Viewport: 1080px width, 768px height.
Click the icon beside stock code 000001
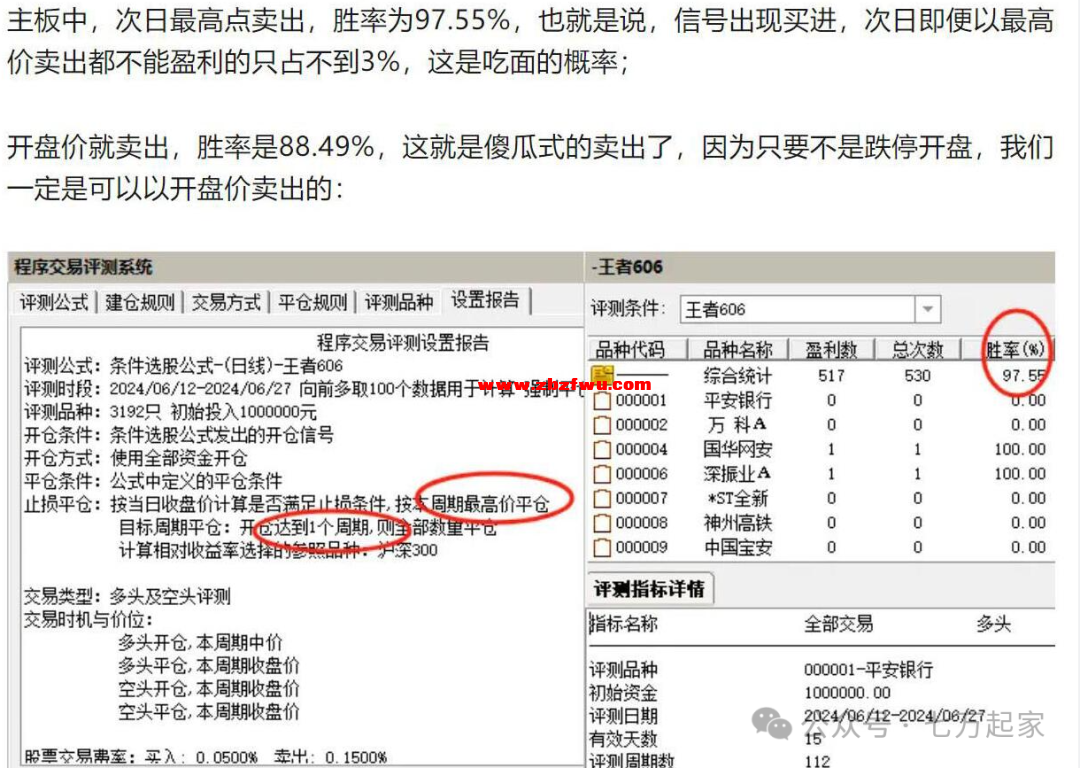tap(602, 401)
